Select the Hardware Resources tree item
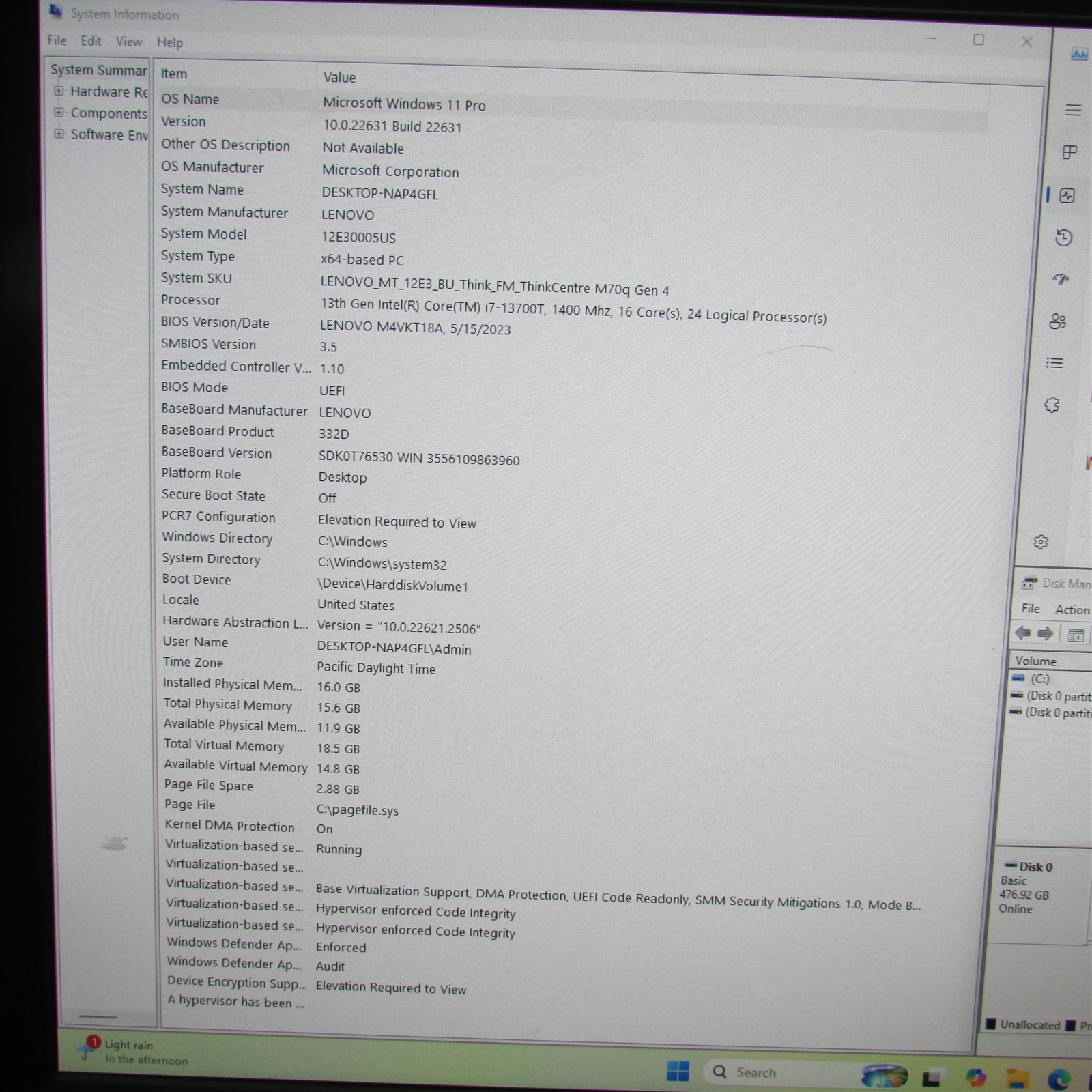Image resolution: width=1092 pixels, height=1092 pixels. point(109,91)
